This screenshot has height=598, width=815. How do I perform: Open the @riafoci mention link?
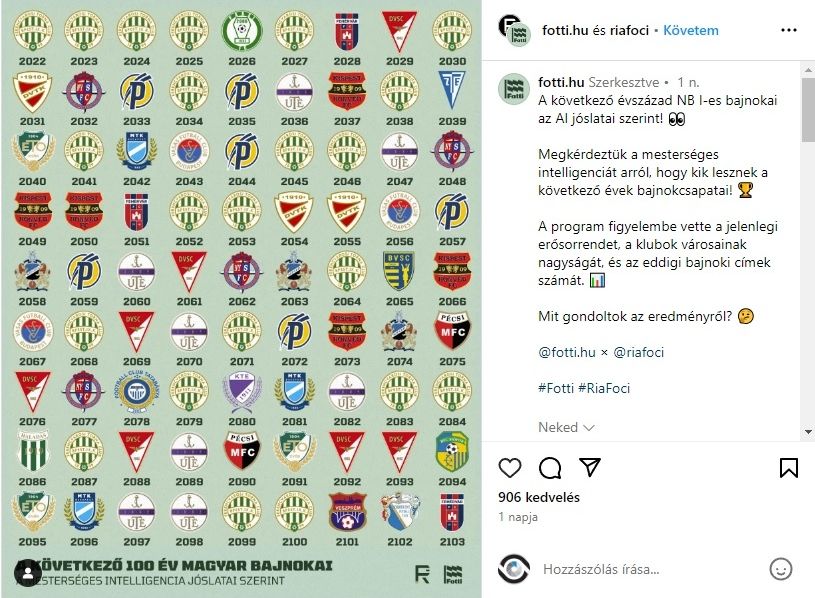pyautogui.click(x=638, y=352)
